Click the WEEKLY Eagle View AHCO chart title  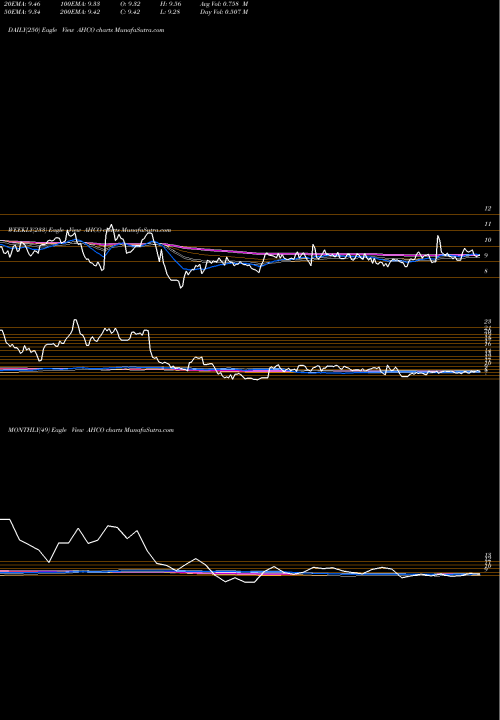90,230
